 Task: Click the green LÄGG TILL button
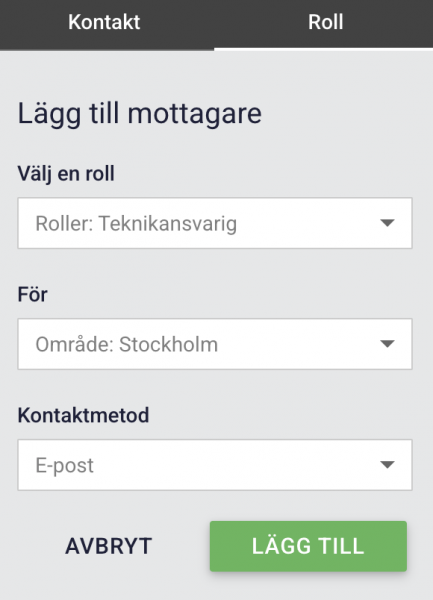[308, 546]
